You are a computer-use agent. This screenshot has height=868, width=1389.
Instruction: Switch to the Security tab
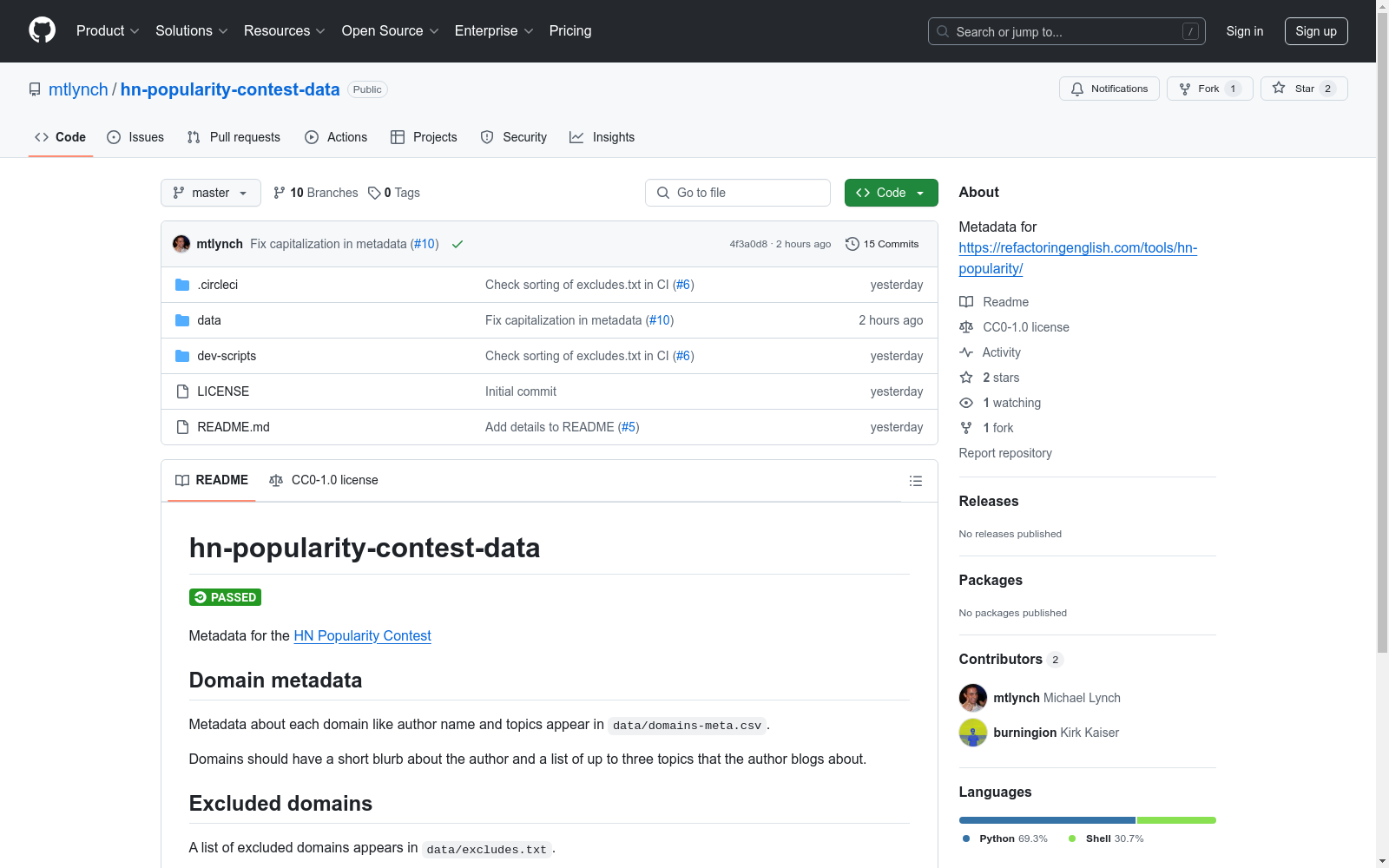(514, 137)
